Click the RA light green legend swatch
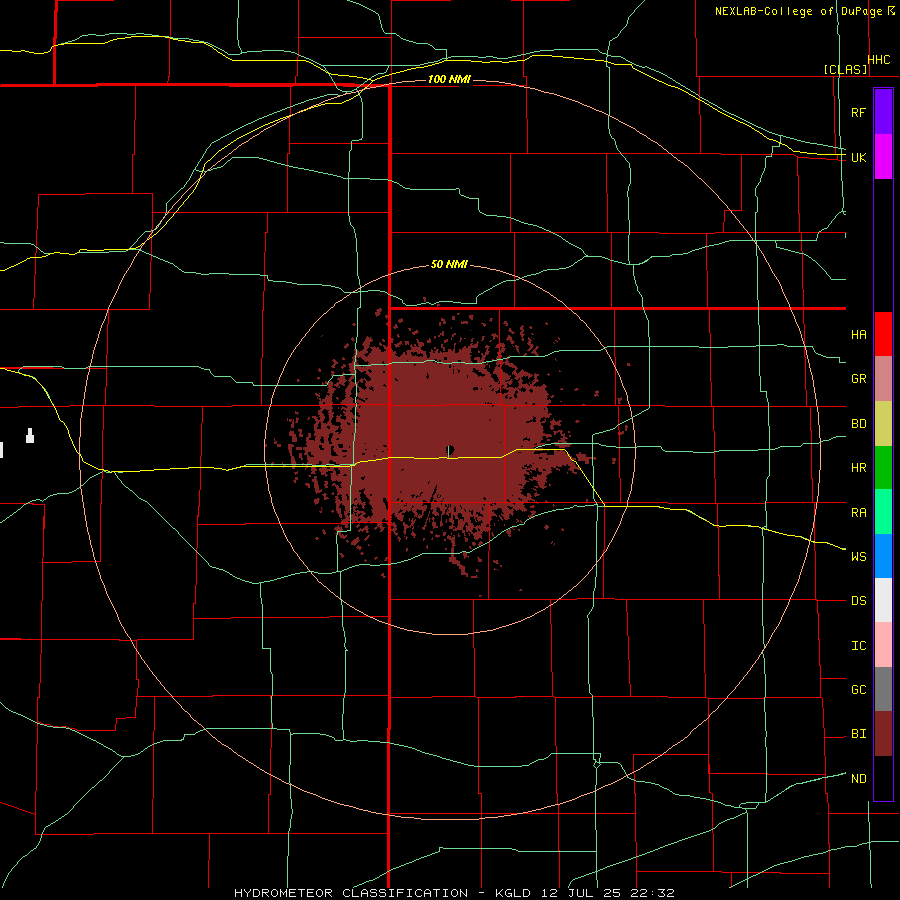Screen dimensions: 900x900 click(x=883, y=512)
